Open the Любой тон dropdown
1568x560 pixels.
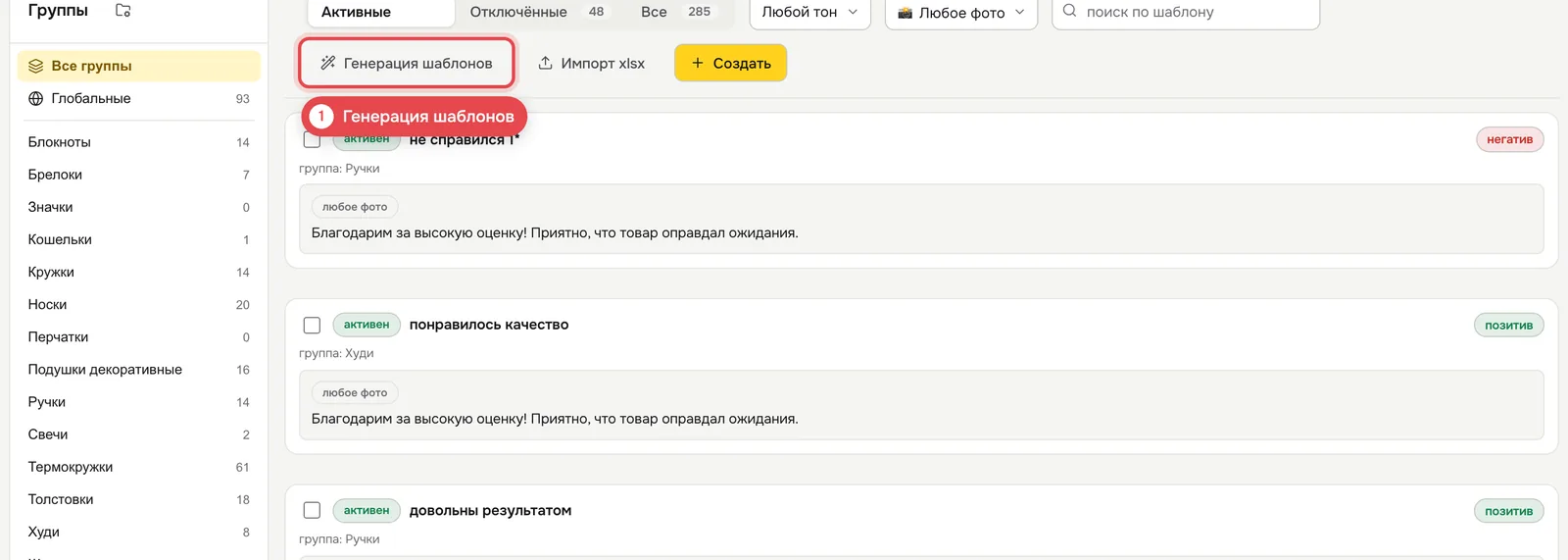point(810,12)
